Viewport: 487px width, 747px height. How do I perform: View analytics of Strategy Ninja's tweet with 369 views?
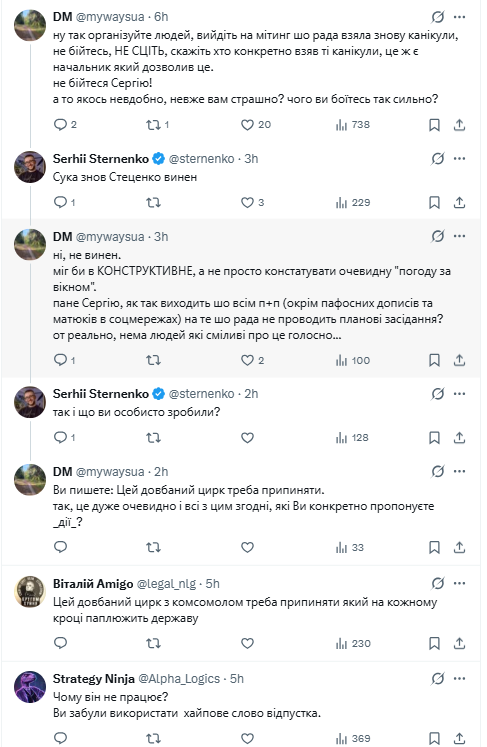tap(353, 738)
